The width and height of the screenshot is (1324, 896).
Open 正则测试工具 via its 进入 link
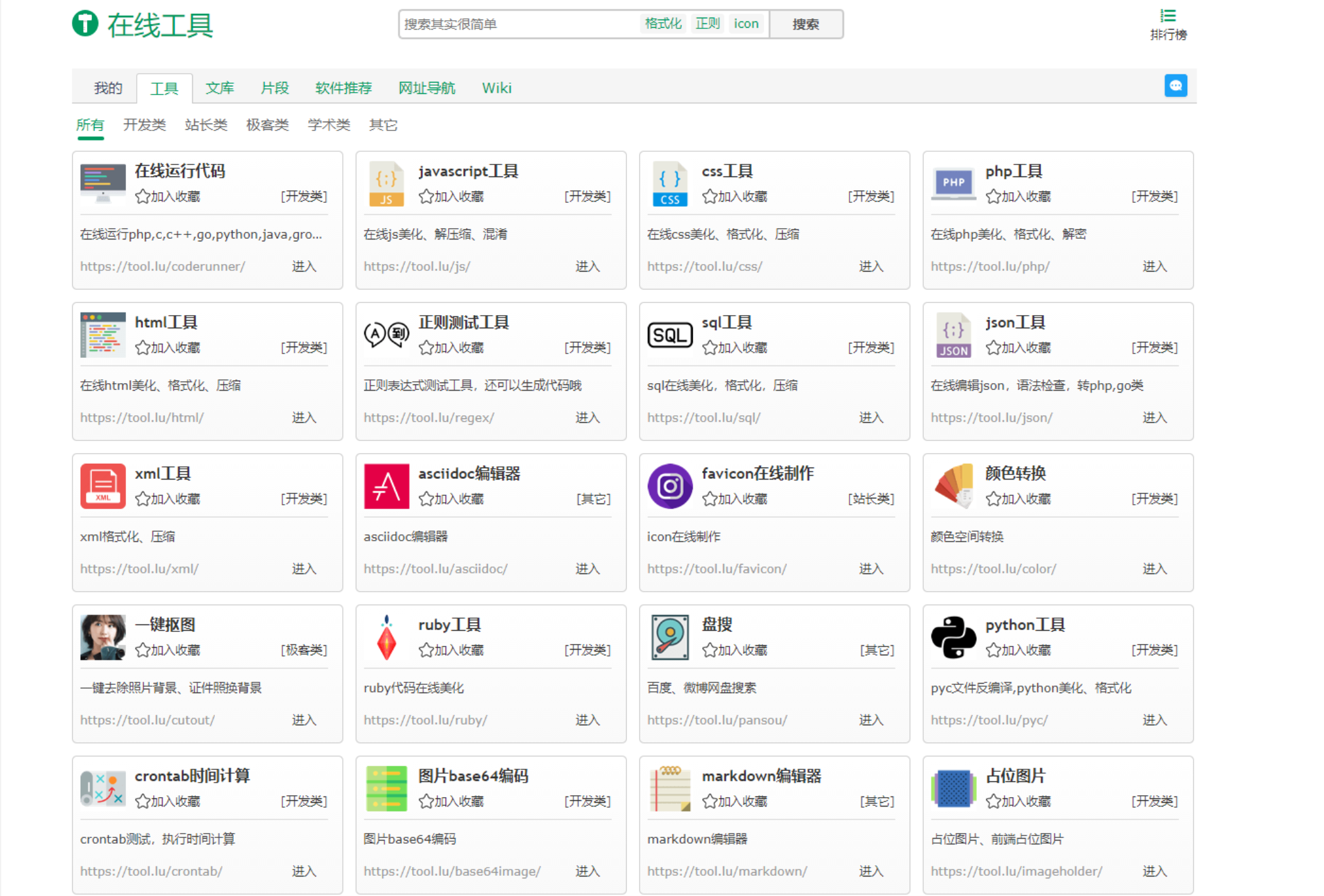[x=587, y=416]
